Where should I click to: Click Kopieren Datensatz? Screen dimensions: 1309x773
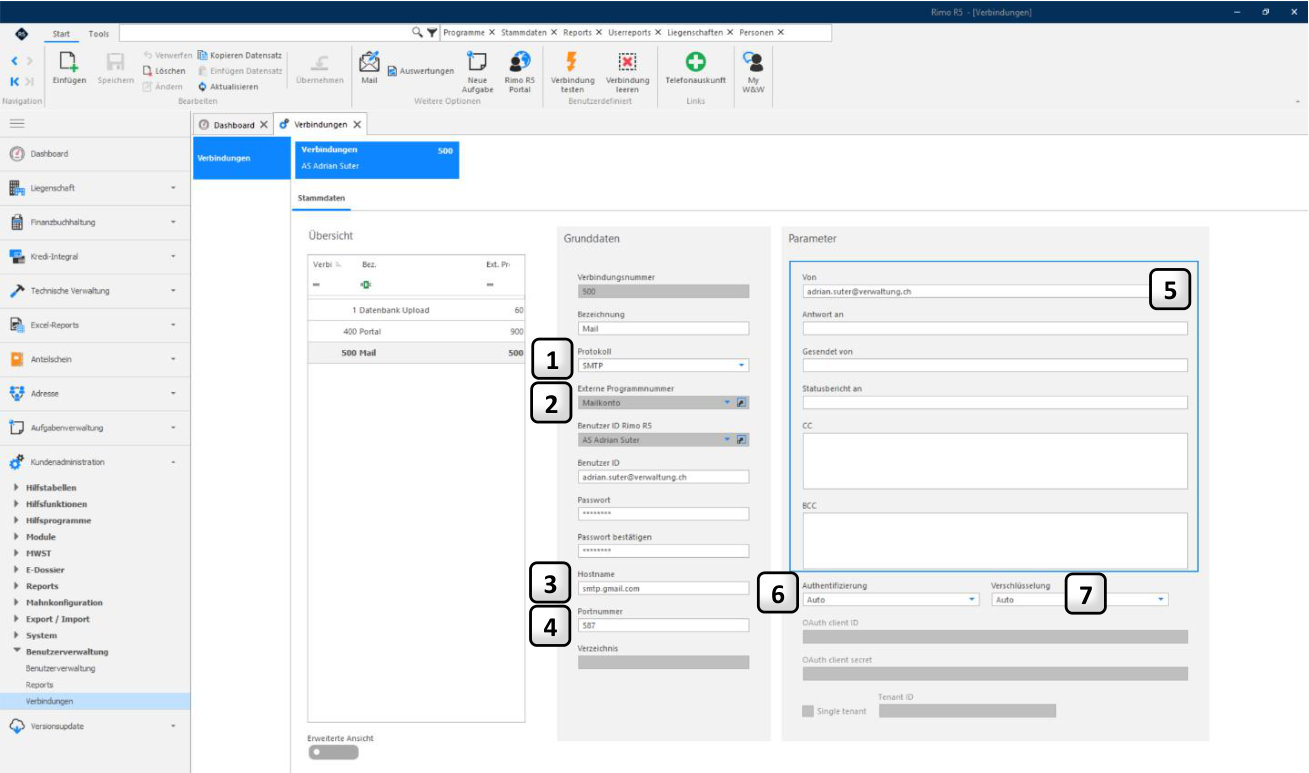point(240,55)
